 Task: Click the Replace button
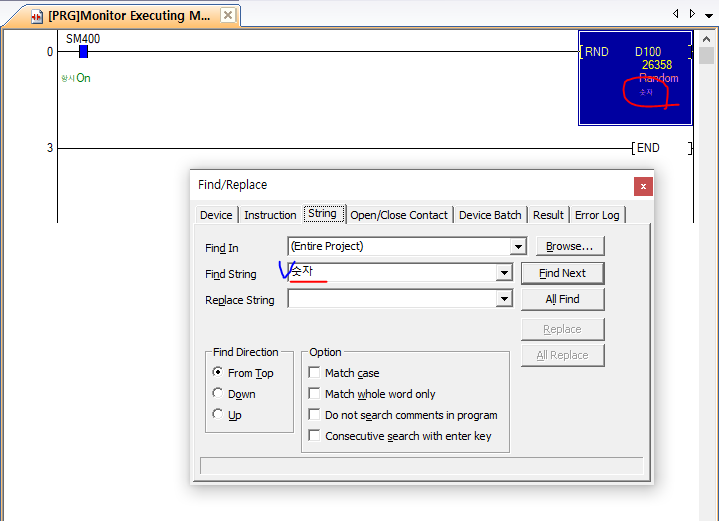tap(562, 329)
